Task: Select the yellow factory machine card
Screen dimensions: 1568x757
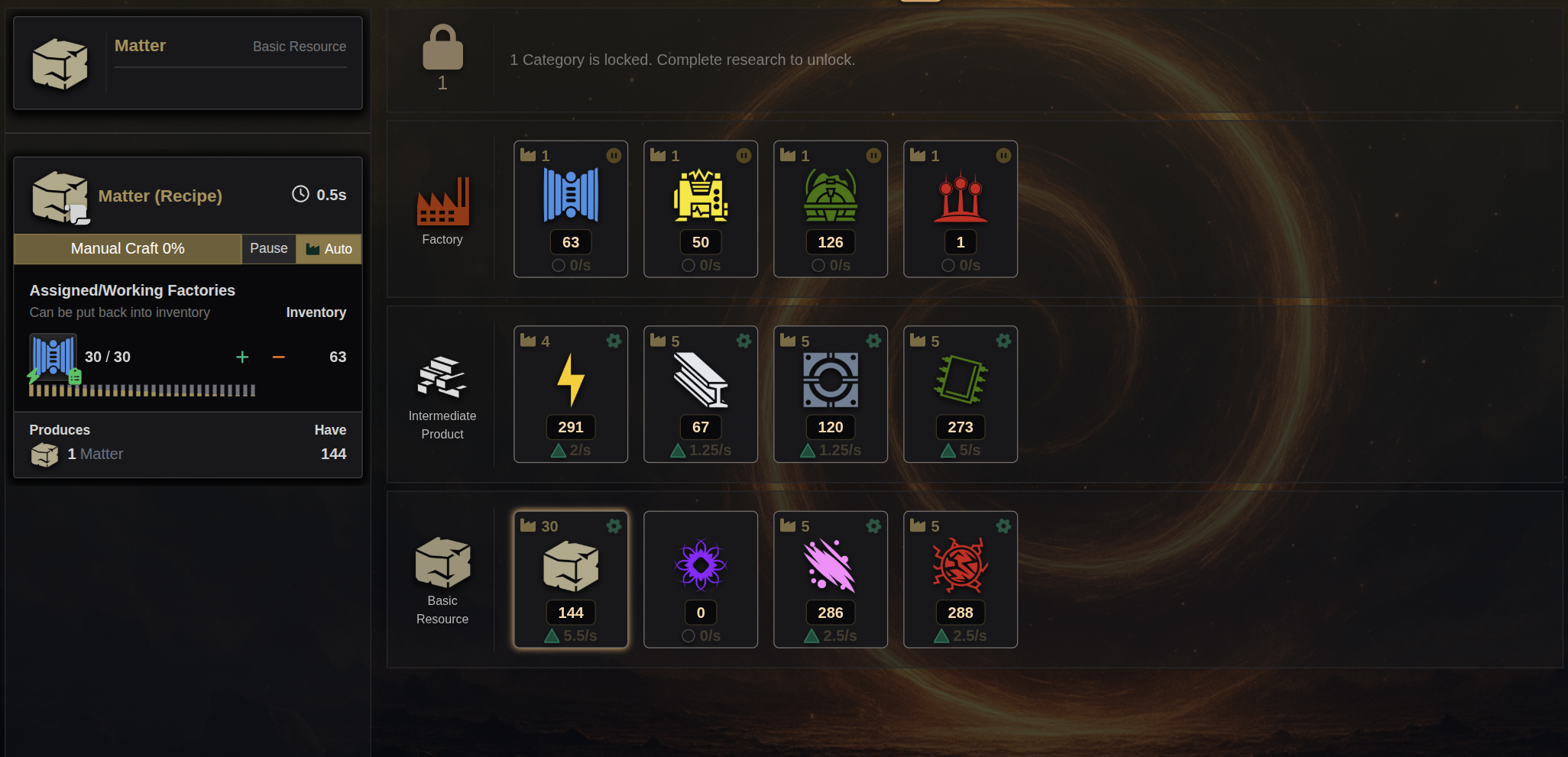Action: 701,209
